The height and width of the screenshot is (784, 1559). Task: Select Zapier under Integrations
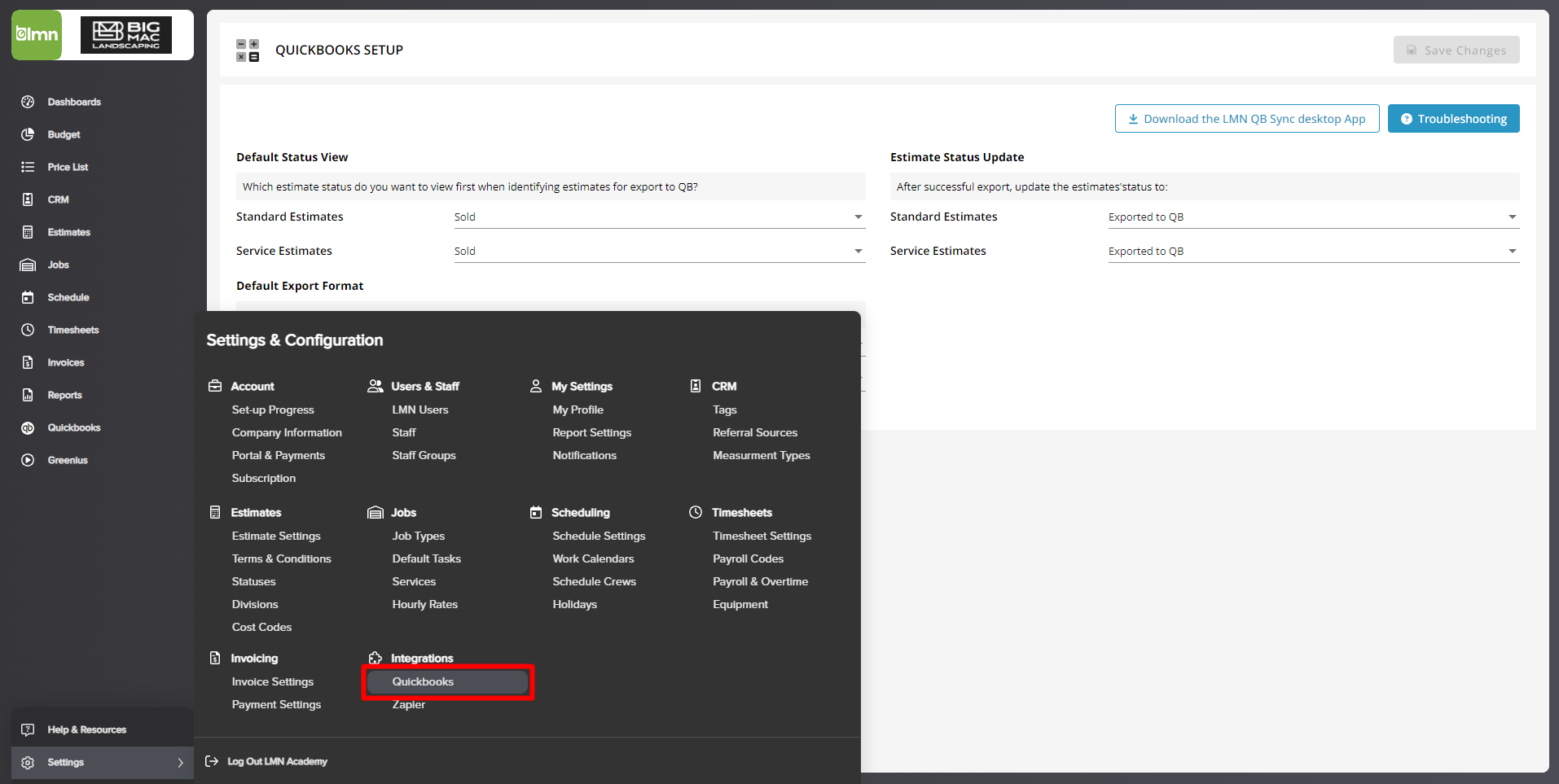click(409, 705)
